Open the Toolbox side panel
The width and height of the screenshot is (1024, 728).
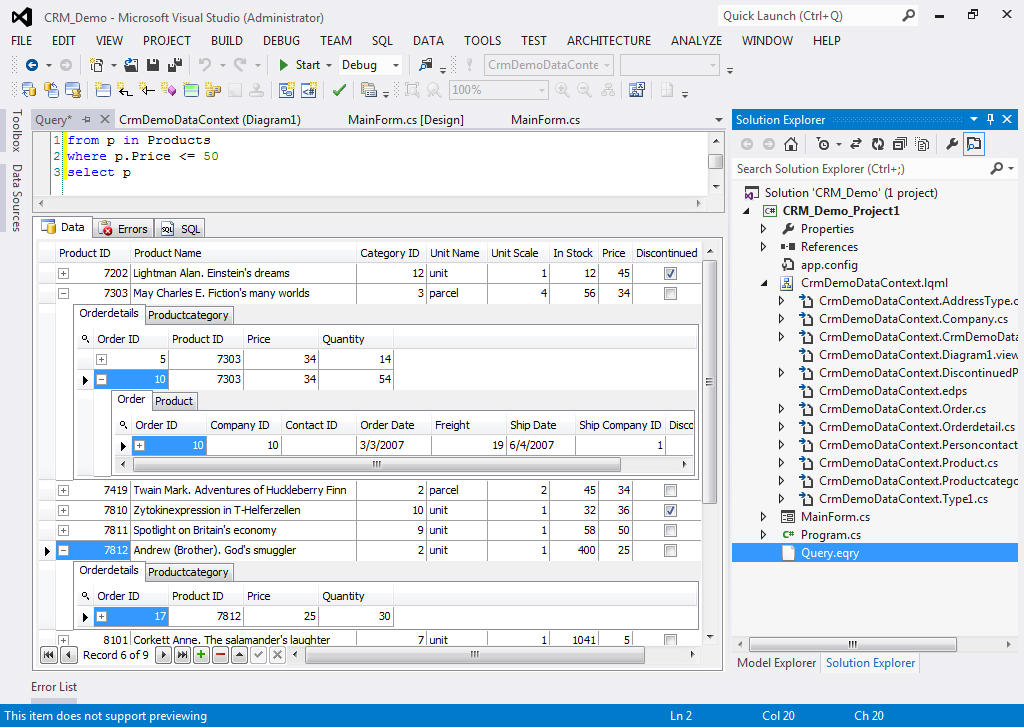[17, 131]
